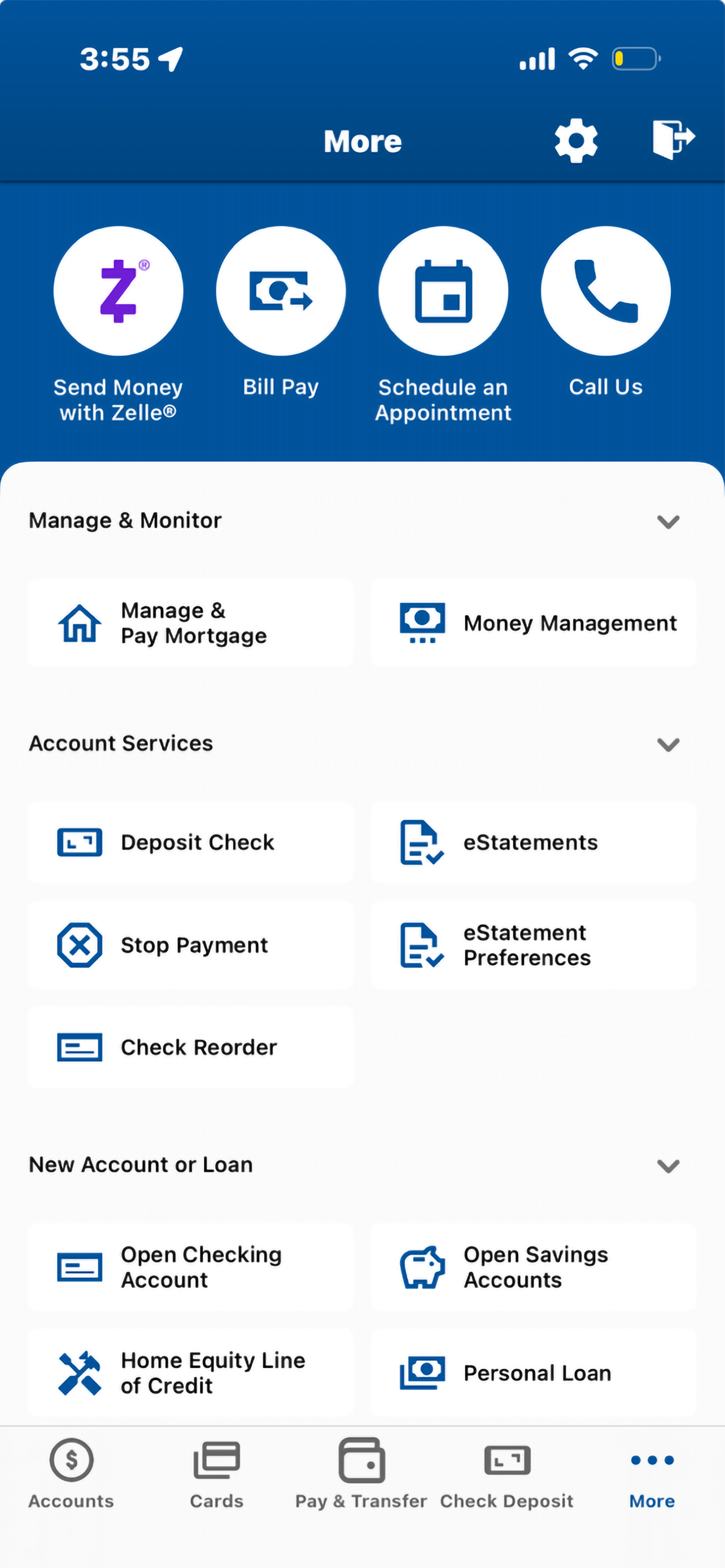Tap the log out door icon
725x1568 pixels.
672,139
